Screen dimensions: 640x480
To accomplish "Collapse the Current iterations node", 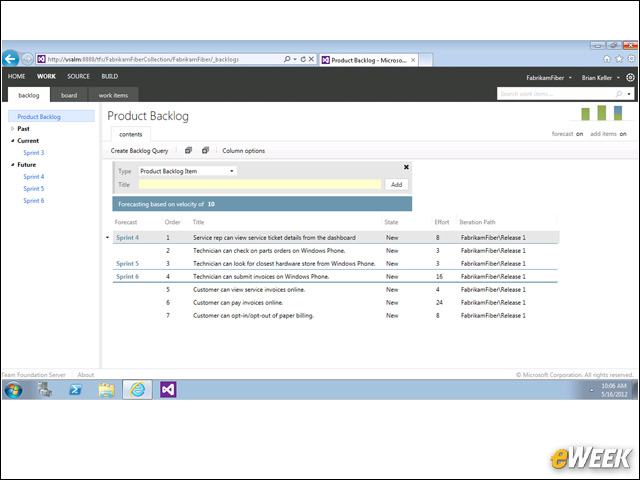I will click(12, 140).
